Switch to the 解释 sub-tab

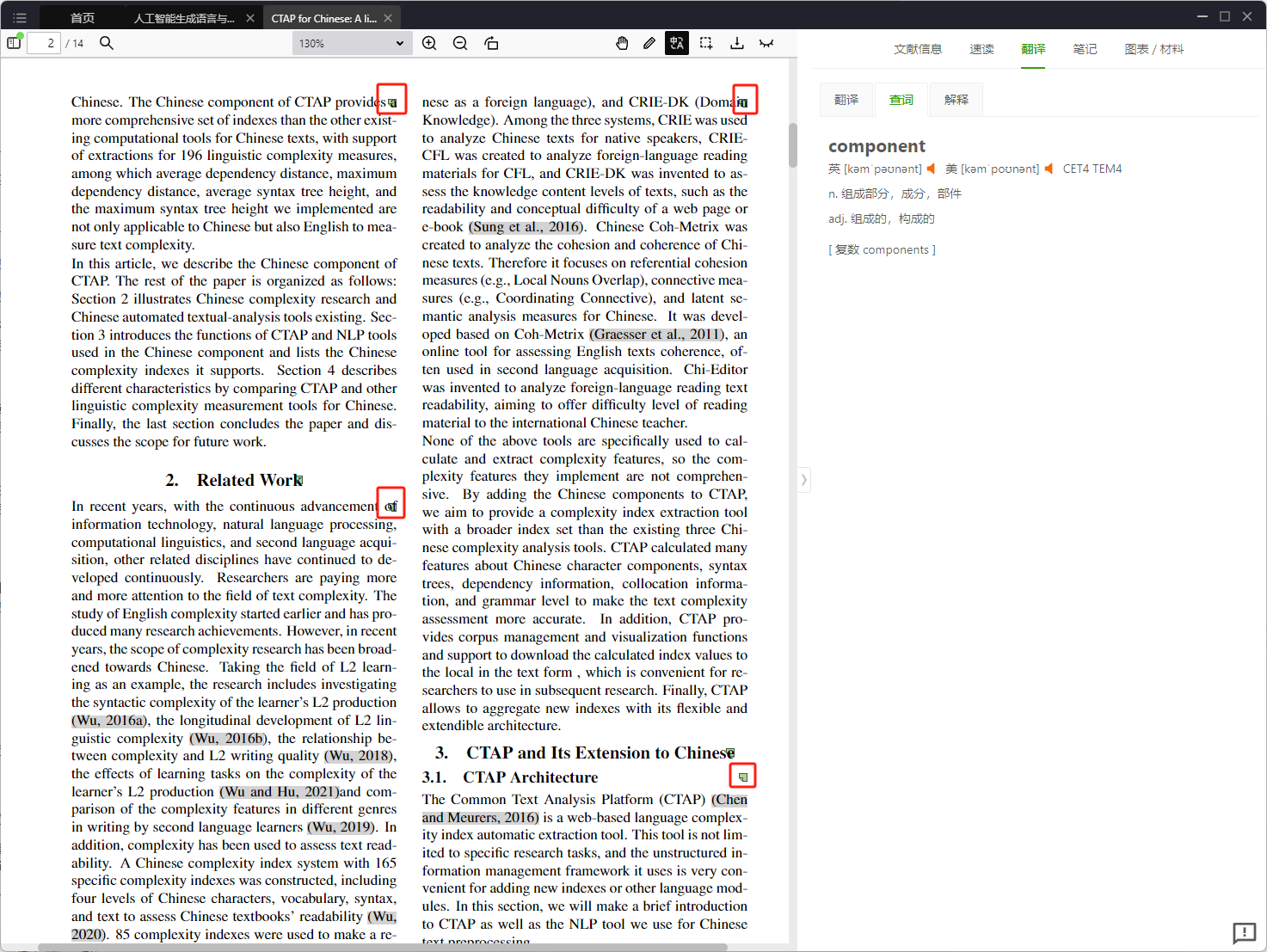click(x=956, y=100)
